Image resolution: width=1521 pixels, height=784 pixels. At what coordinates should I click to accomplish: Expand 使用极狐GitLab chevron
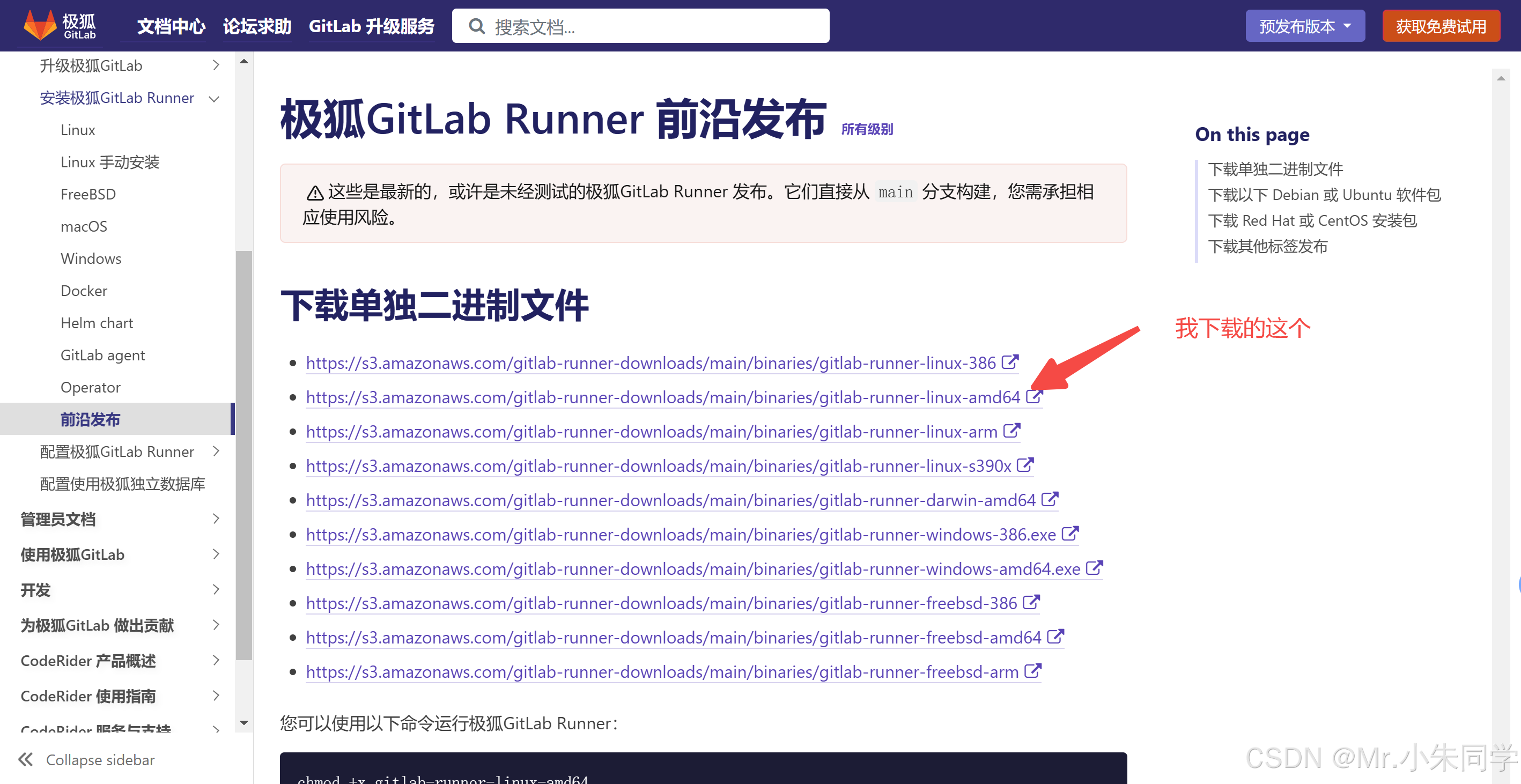(x=216, y=554)
